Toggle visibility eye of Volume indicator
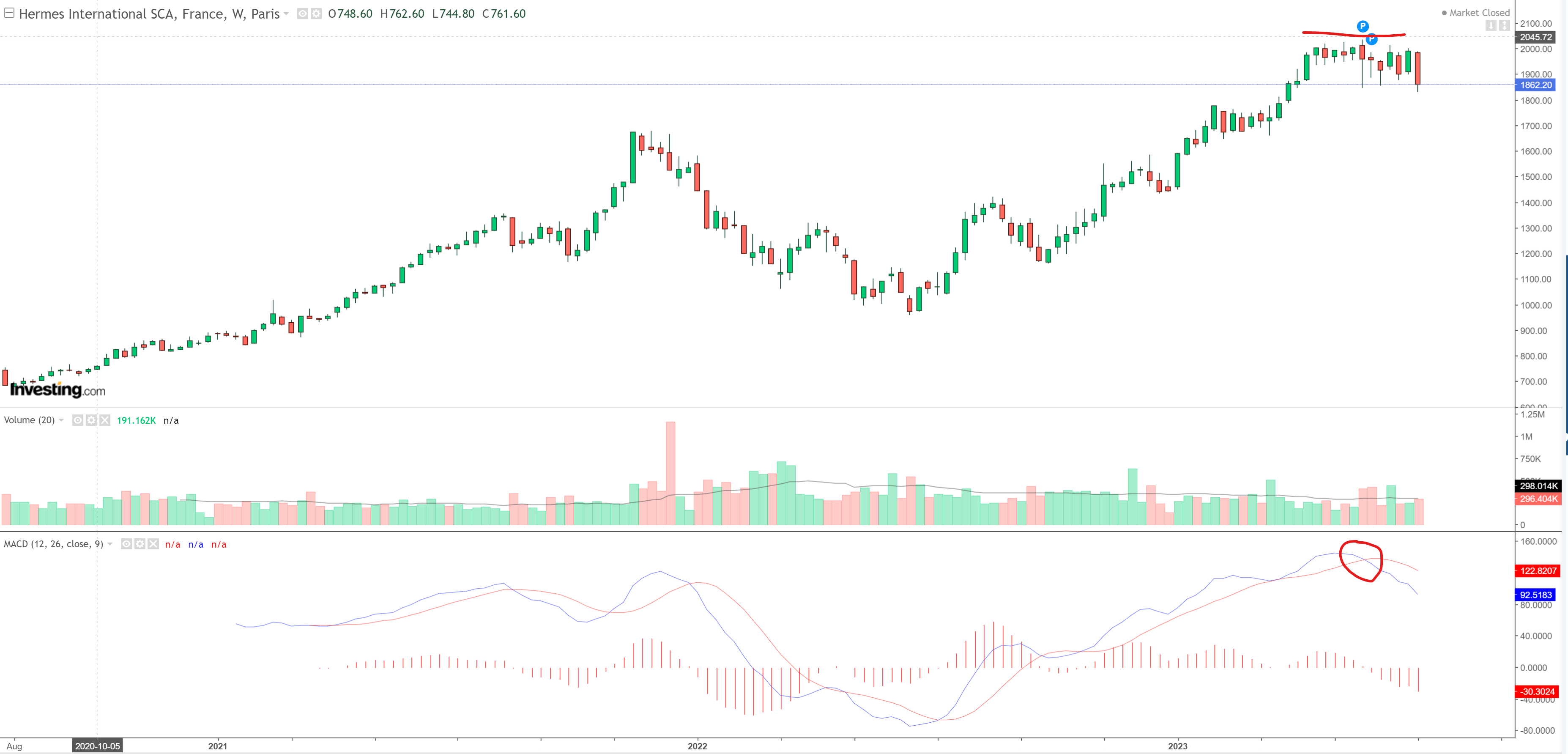The image size is (1568, 754). [78, 420]
